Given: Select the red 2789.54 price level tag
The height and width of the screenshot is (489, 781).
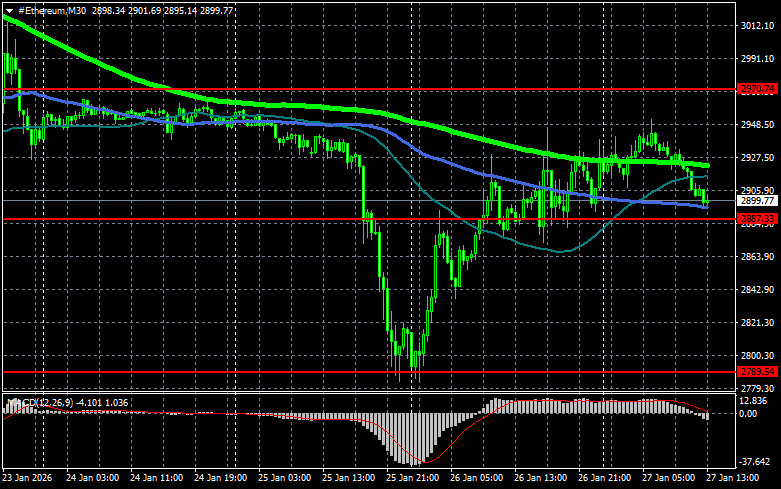Looking at the screenshot, I should (x=758, y=371).
